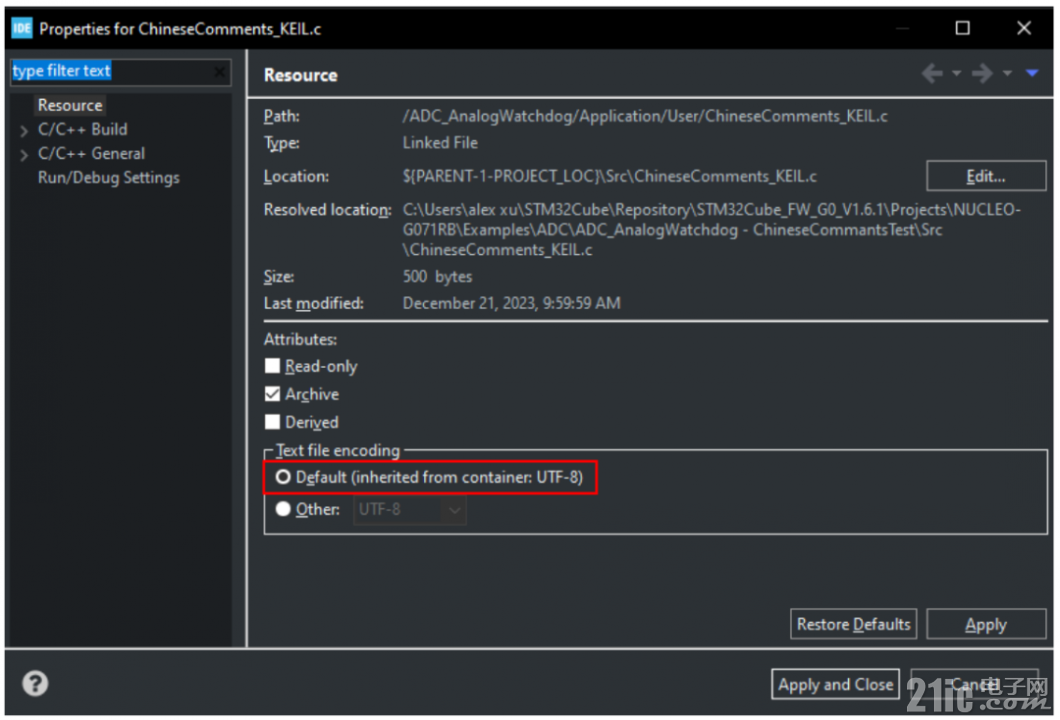This screenshot has width=1060, height=720.
Task: Click the ${PARENT-1-PROJECT_LOC} location value
Action: [x=609, y=176]
